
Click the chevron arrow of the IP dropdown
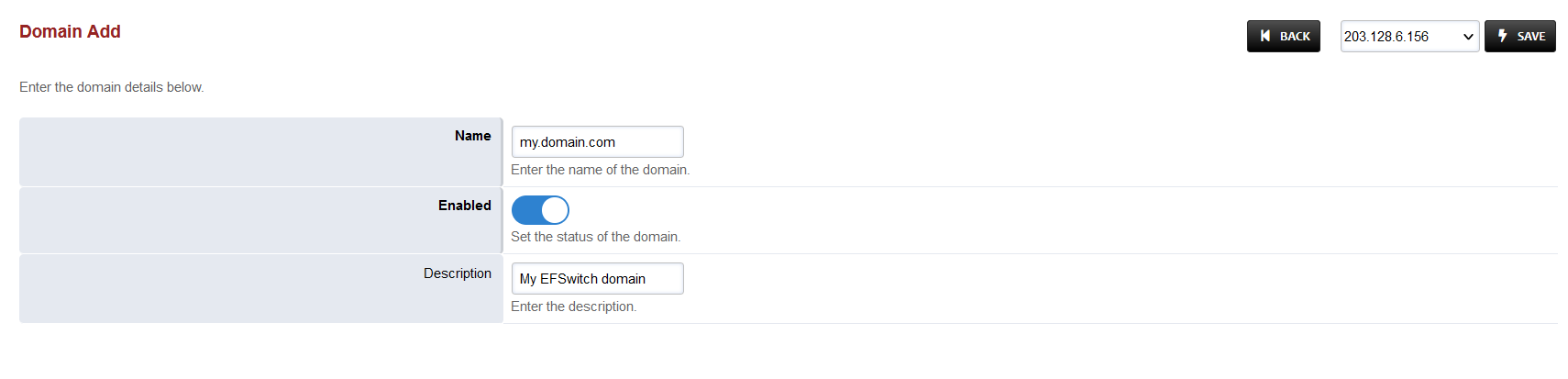coord(1468,37)
